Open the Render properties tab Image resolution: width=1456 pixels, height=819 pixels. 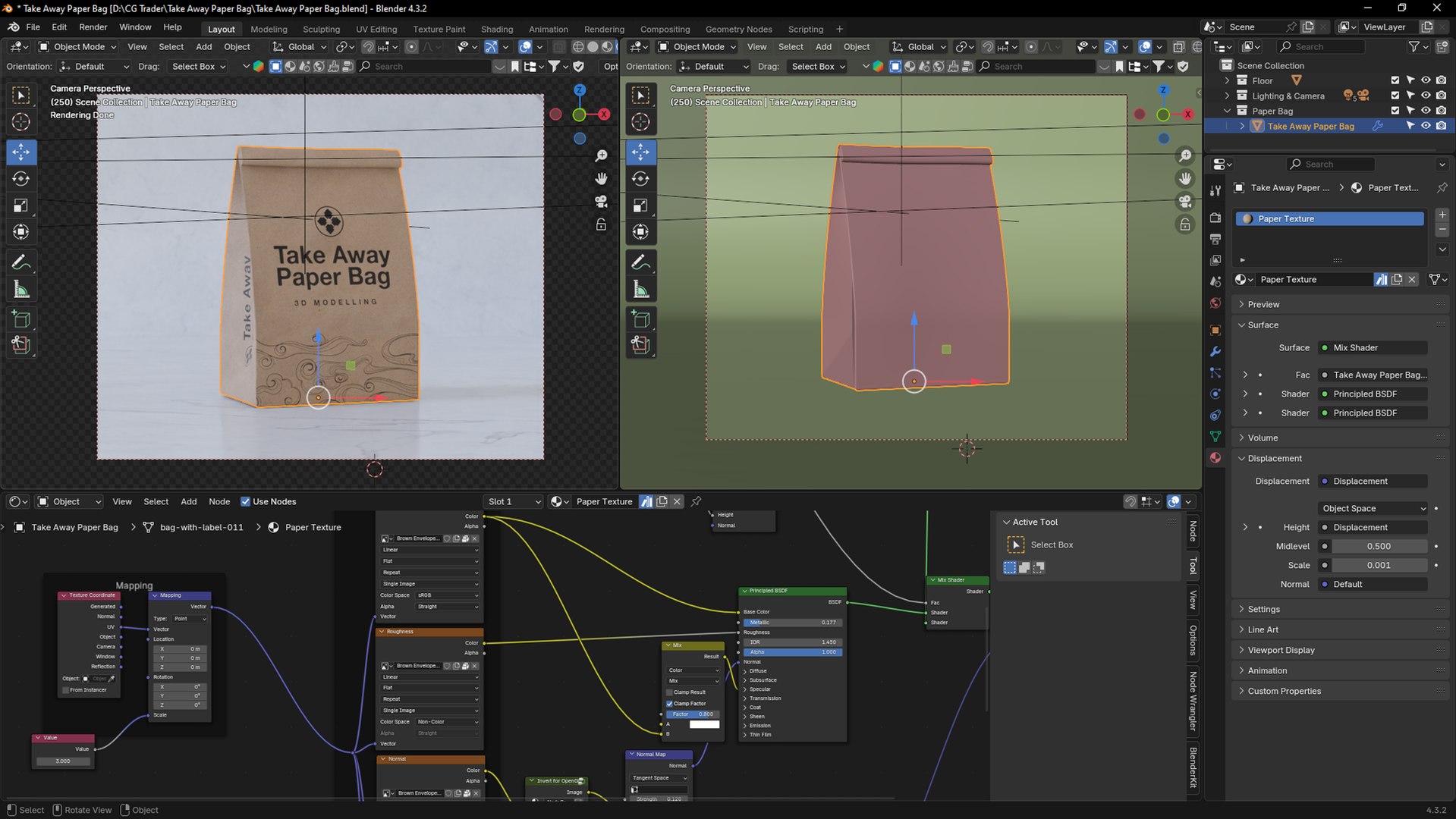[x=1215, y=218]
